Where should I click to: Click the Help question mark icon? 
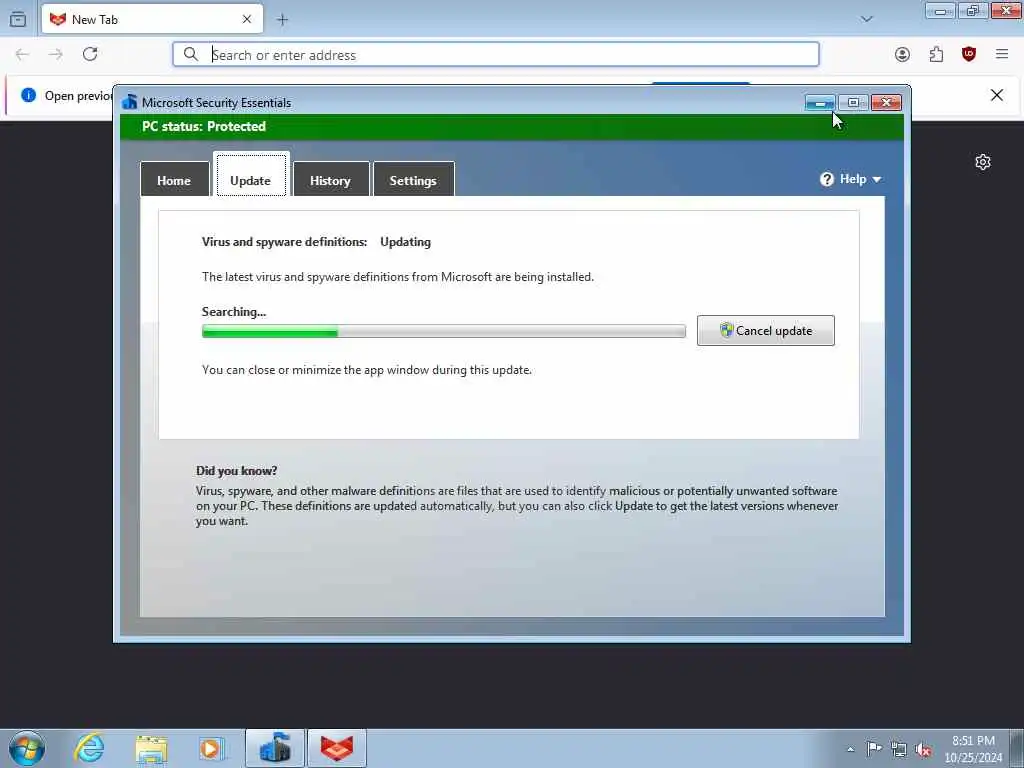coord(827,179)
